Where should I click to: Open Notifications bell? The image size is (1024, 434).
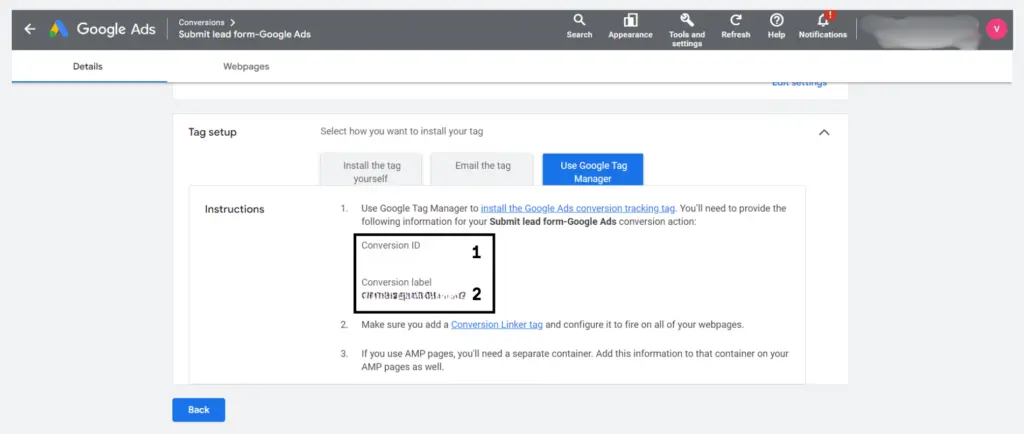coord(823,26)
